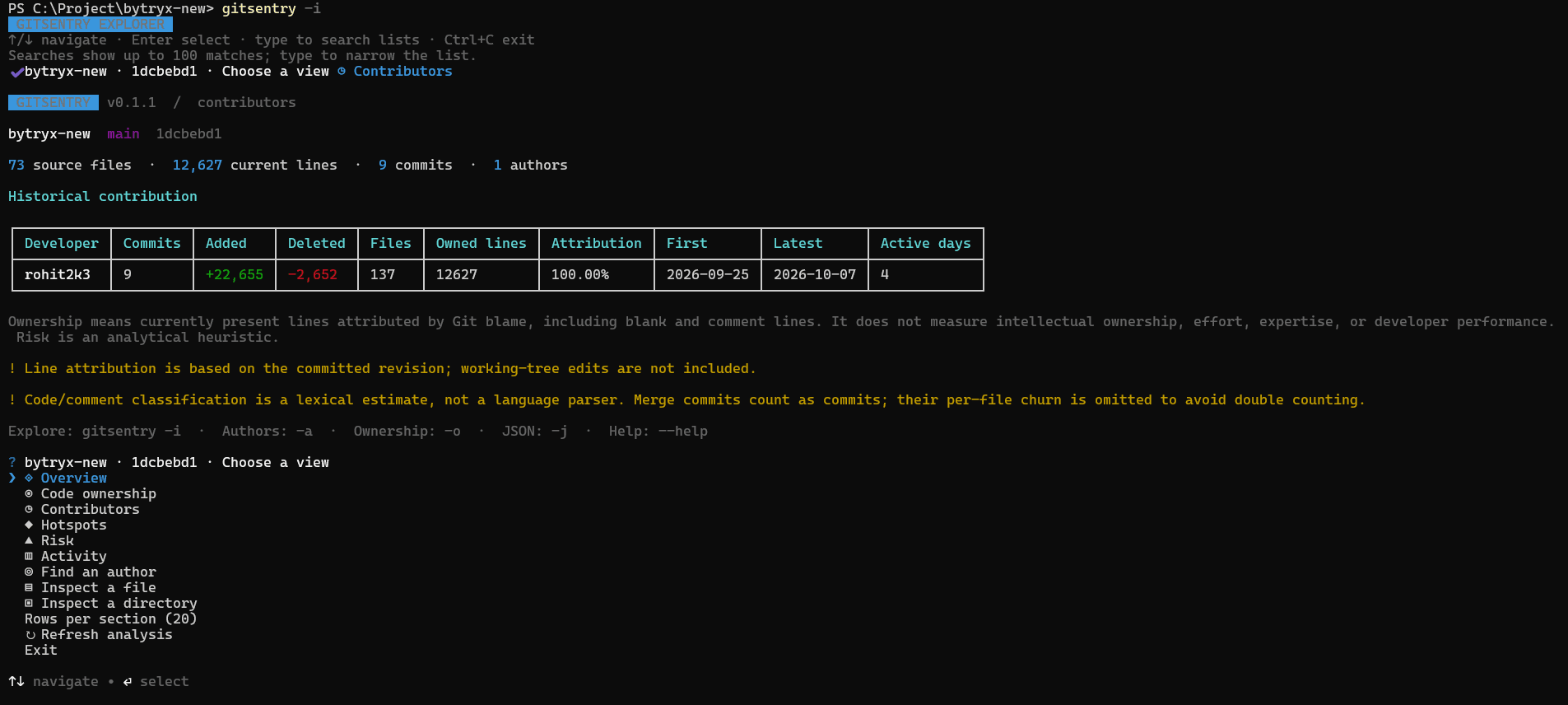Click the Code ownership bullet icon

29,494
